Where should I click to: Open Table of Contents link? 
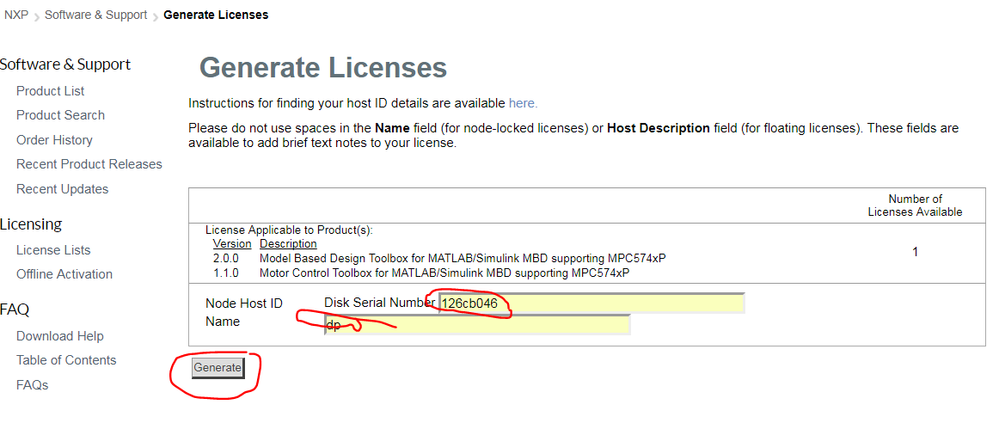point(66,361)
